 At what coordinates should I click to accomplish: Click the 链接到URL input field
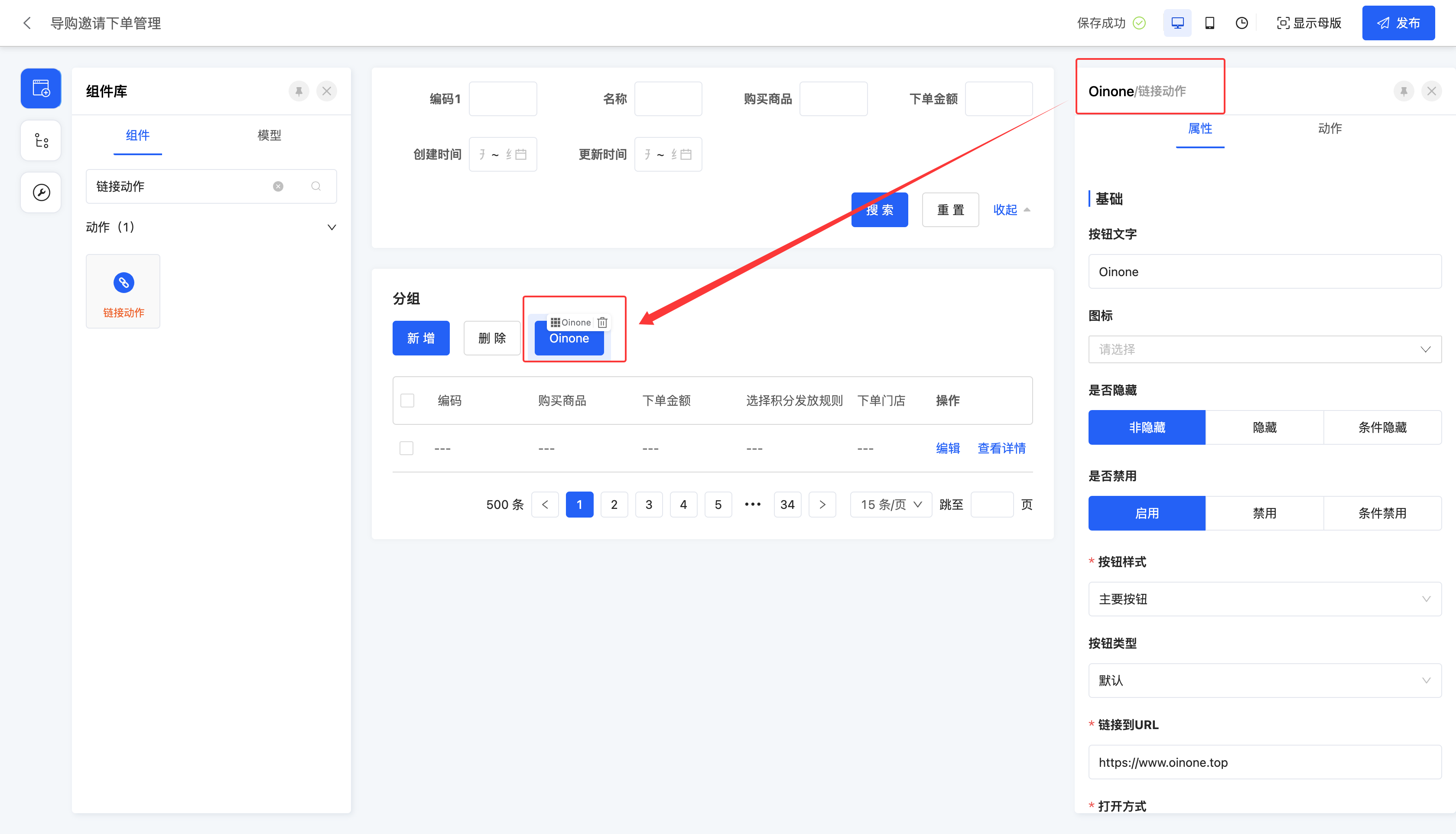tap(1264, 762)
